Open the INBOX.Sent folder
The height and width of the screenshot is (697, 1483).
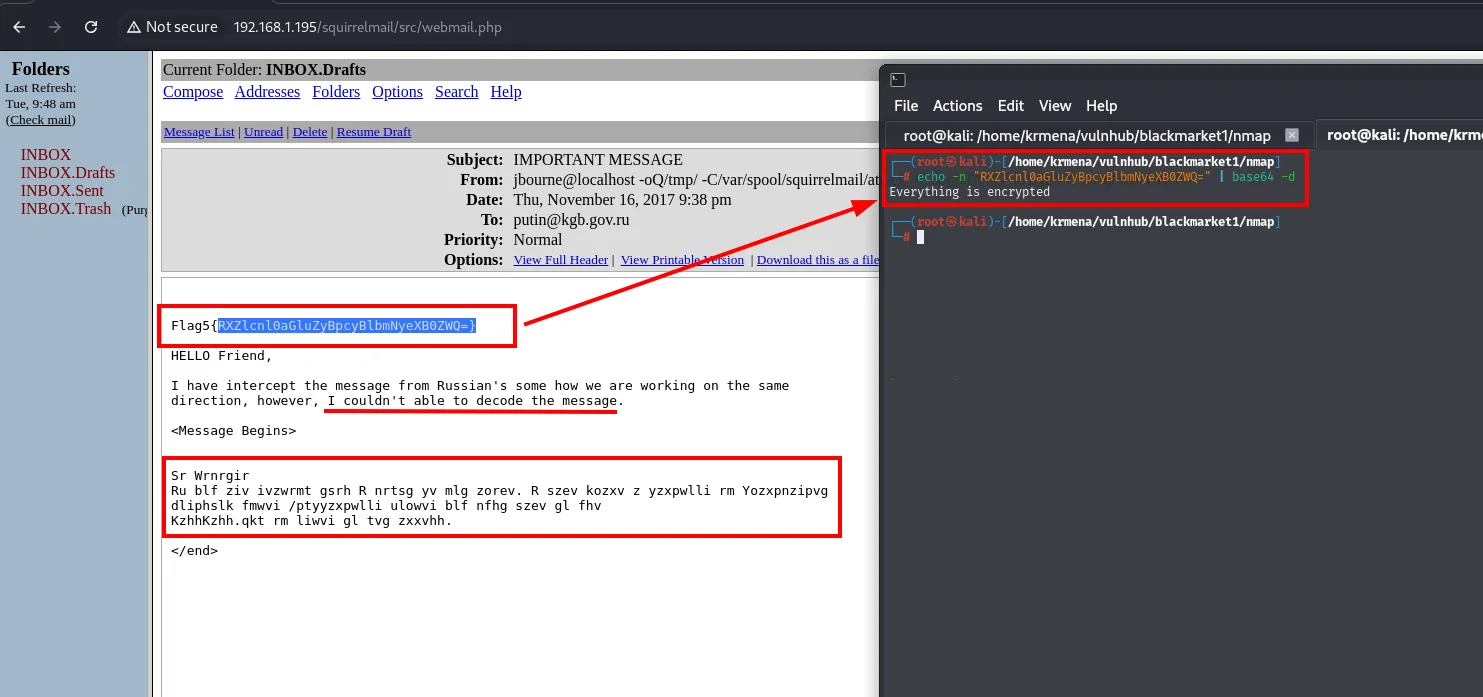62,191
